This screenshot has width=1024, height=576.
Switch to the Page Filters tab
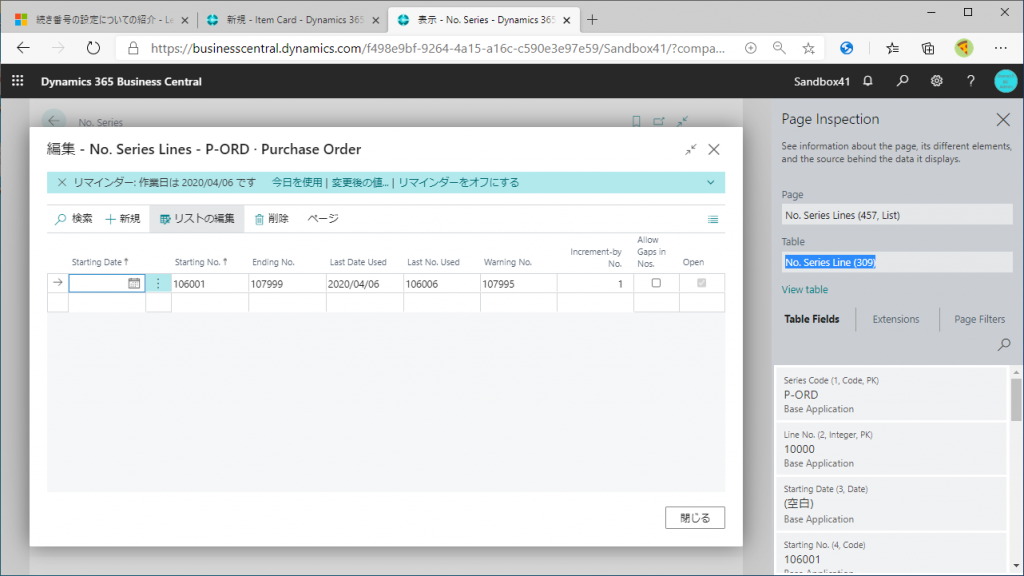click(980, 319)
